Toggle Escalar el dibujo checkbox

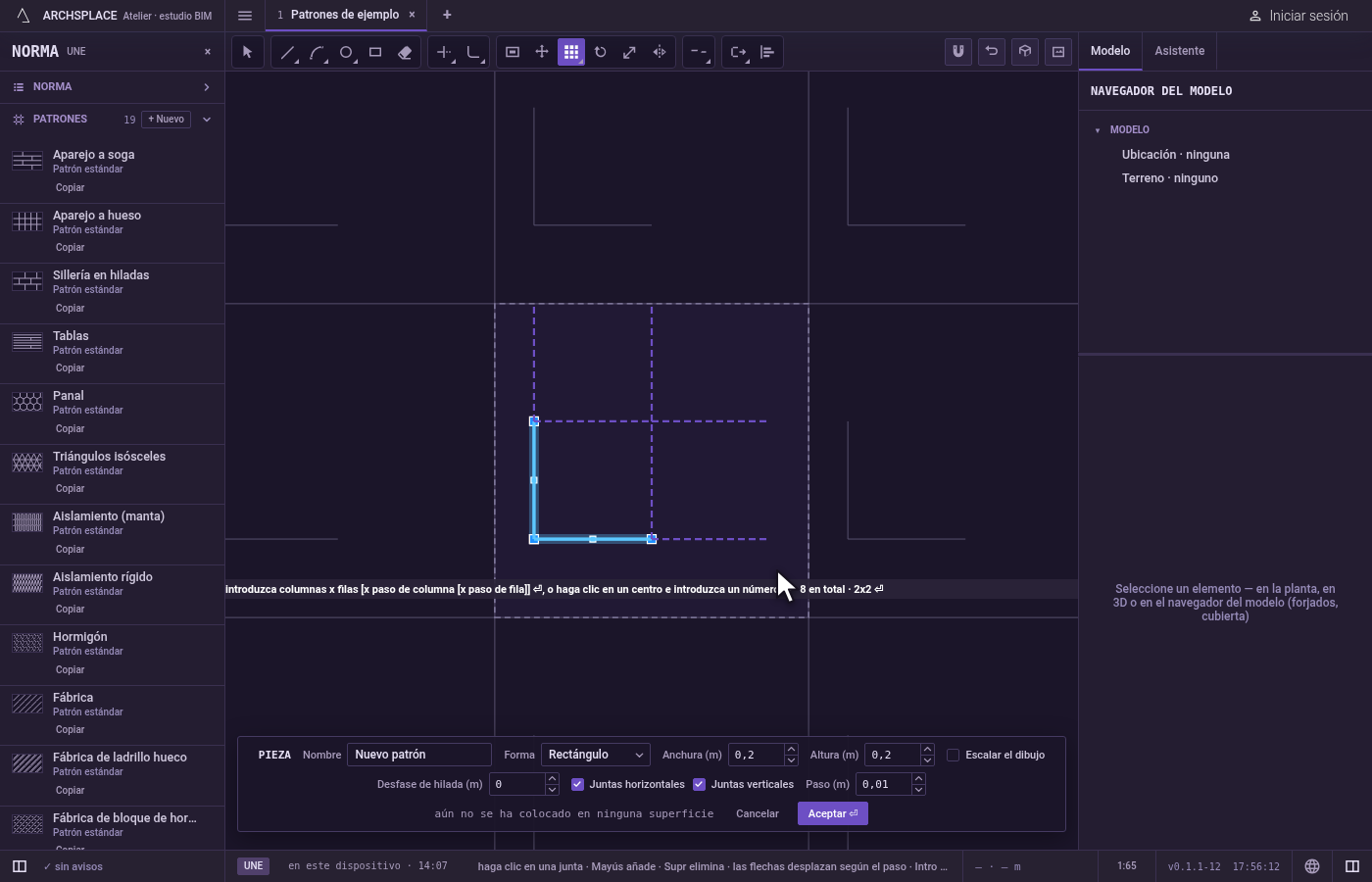953,755
